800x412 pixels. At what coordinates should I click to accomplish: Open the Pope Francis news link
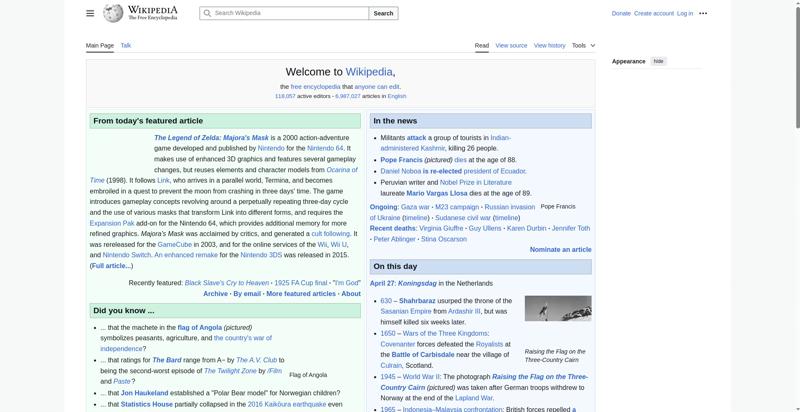coord(402,160)
